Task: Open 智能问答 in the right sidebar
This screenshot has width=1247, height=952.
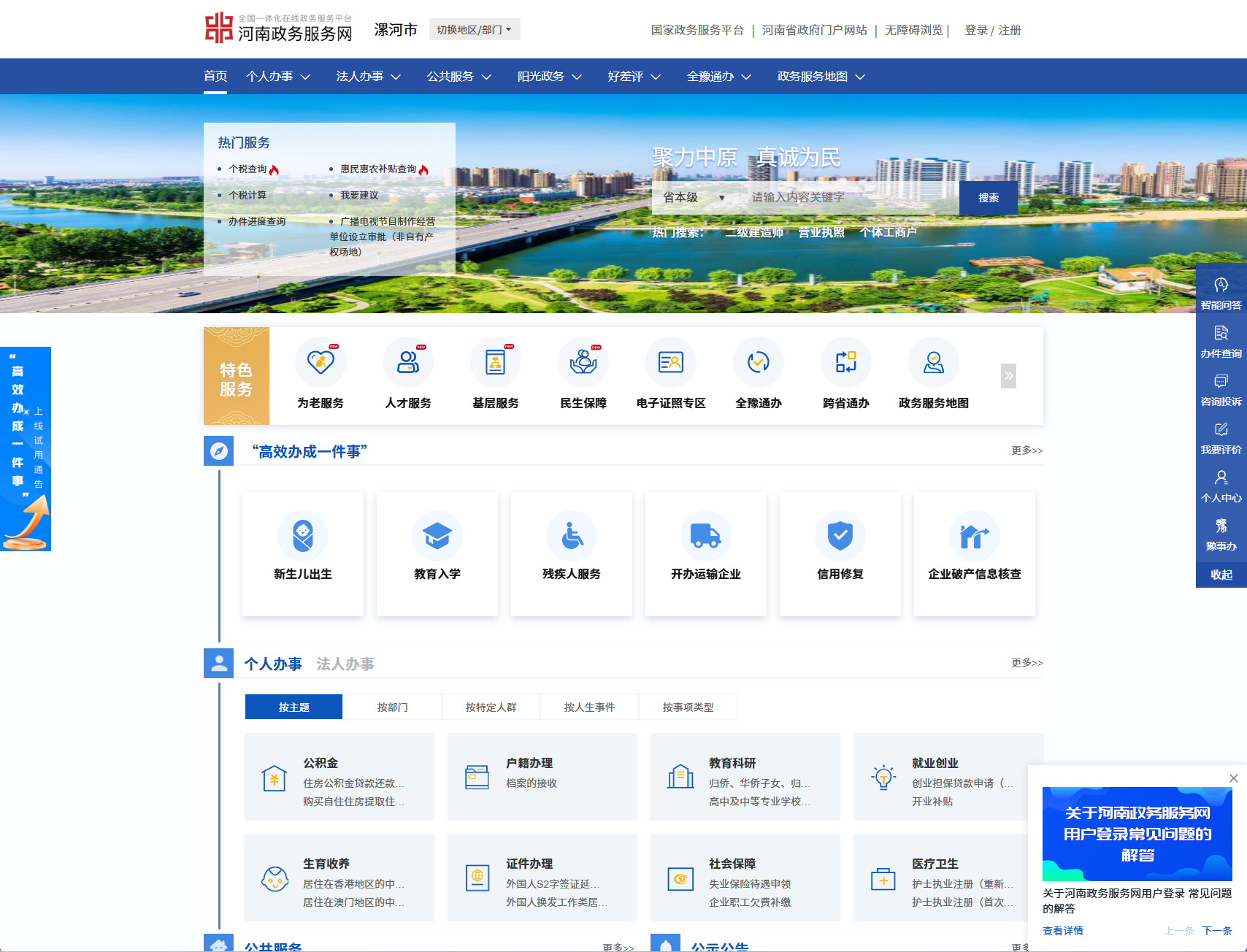Action: pyautogui.click(x=1221, y=293)
